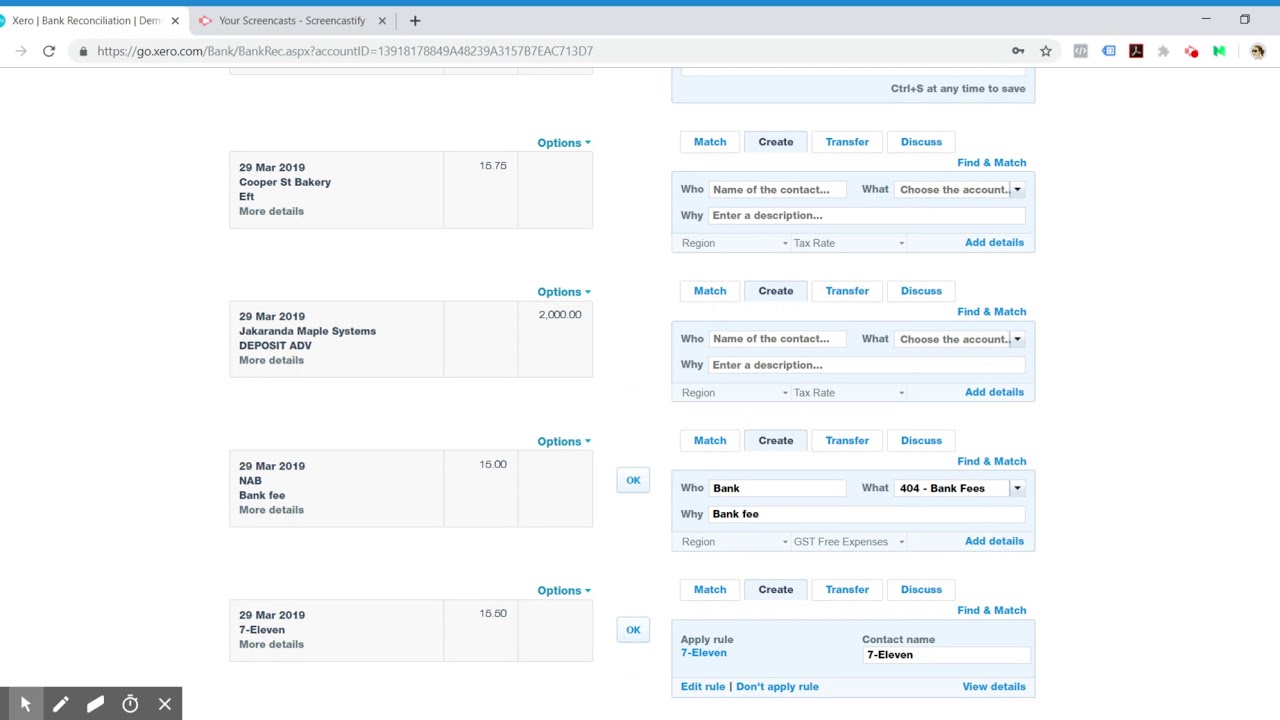Click contact name field for Cooper St Bakery
The width and height of the screenshot is (1280, 720).
coord(778,189)
